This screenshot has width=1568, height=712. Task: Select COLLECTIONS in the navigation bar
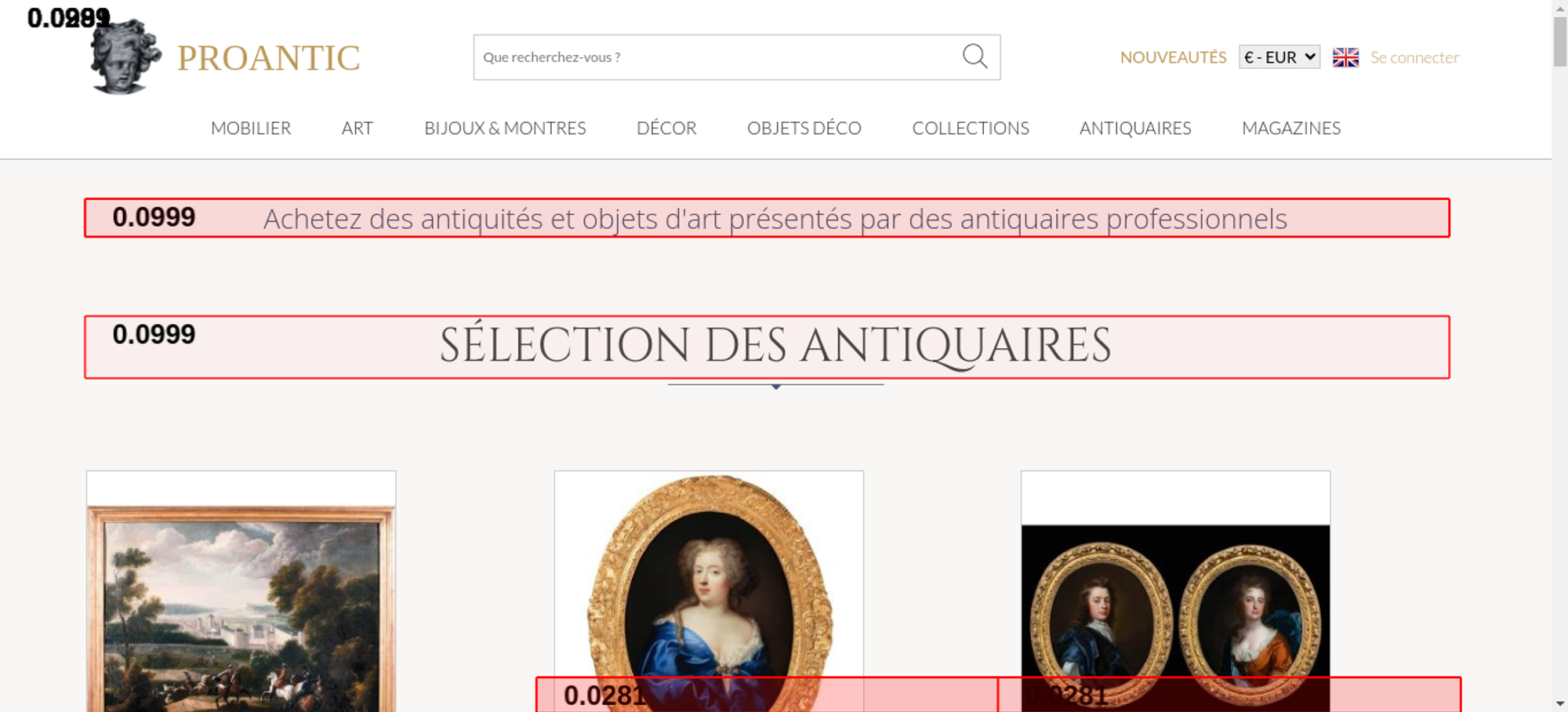970,128
